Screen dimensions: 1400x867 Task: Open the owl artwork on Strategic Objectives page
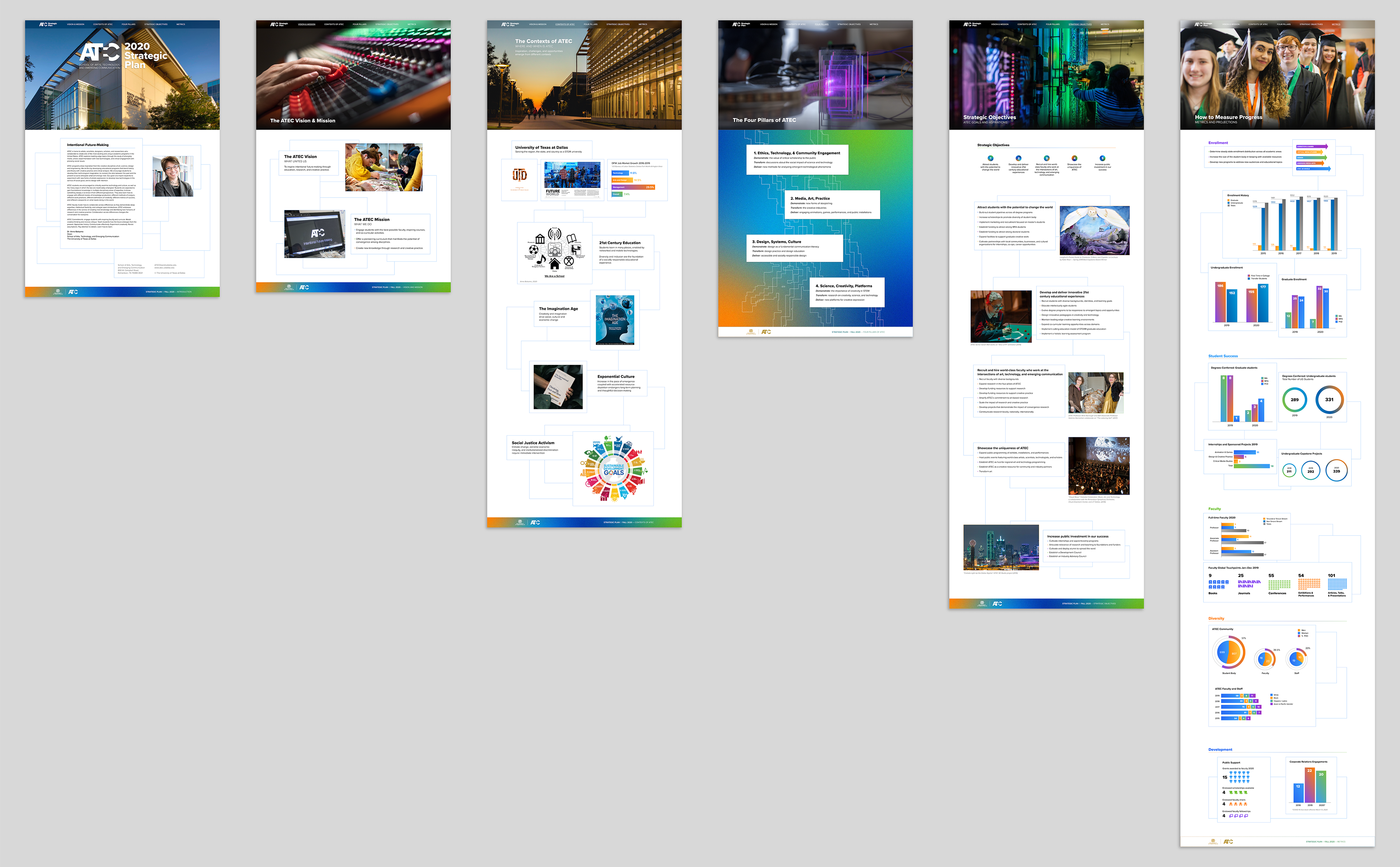pyautogui.click(x=1094, y=230)
